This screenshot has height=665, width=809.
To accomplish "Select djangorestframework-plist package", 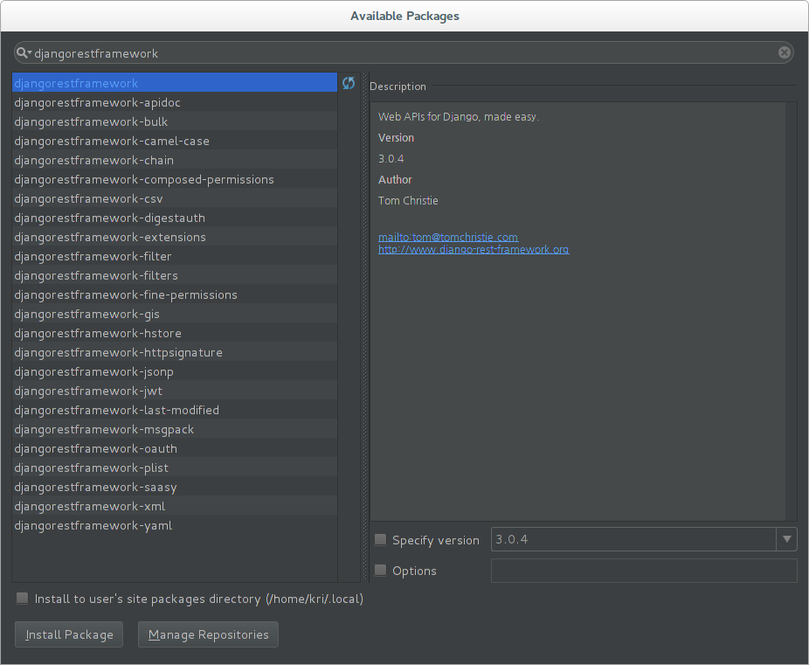I will [174, 467].
